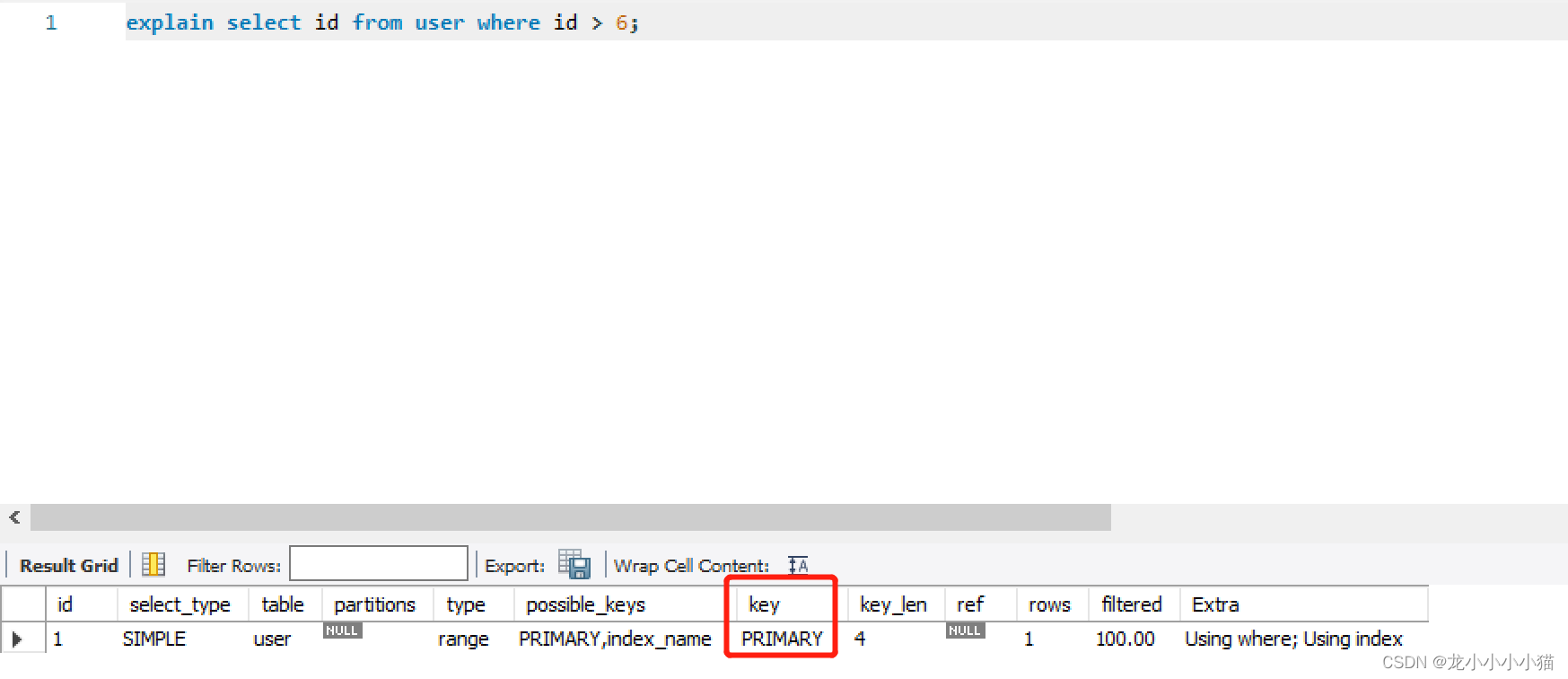The height and width of the screenshot is (679, 1568).
Task: Click the editor horizontal scrollbar thumb
Action: point(571,517)
